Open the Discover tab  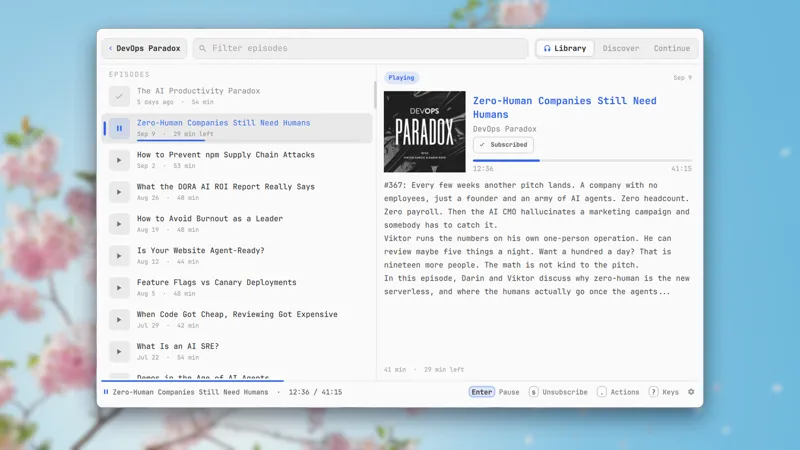pyautogui.click(x=620, y=48)
